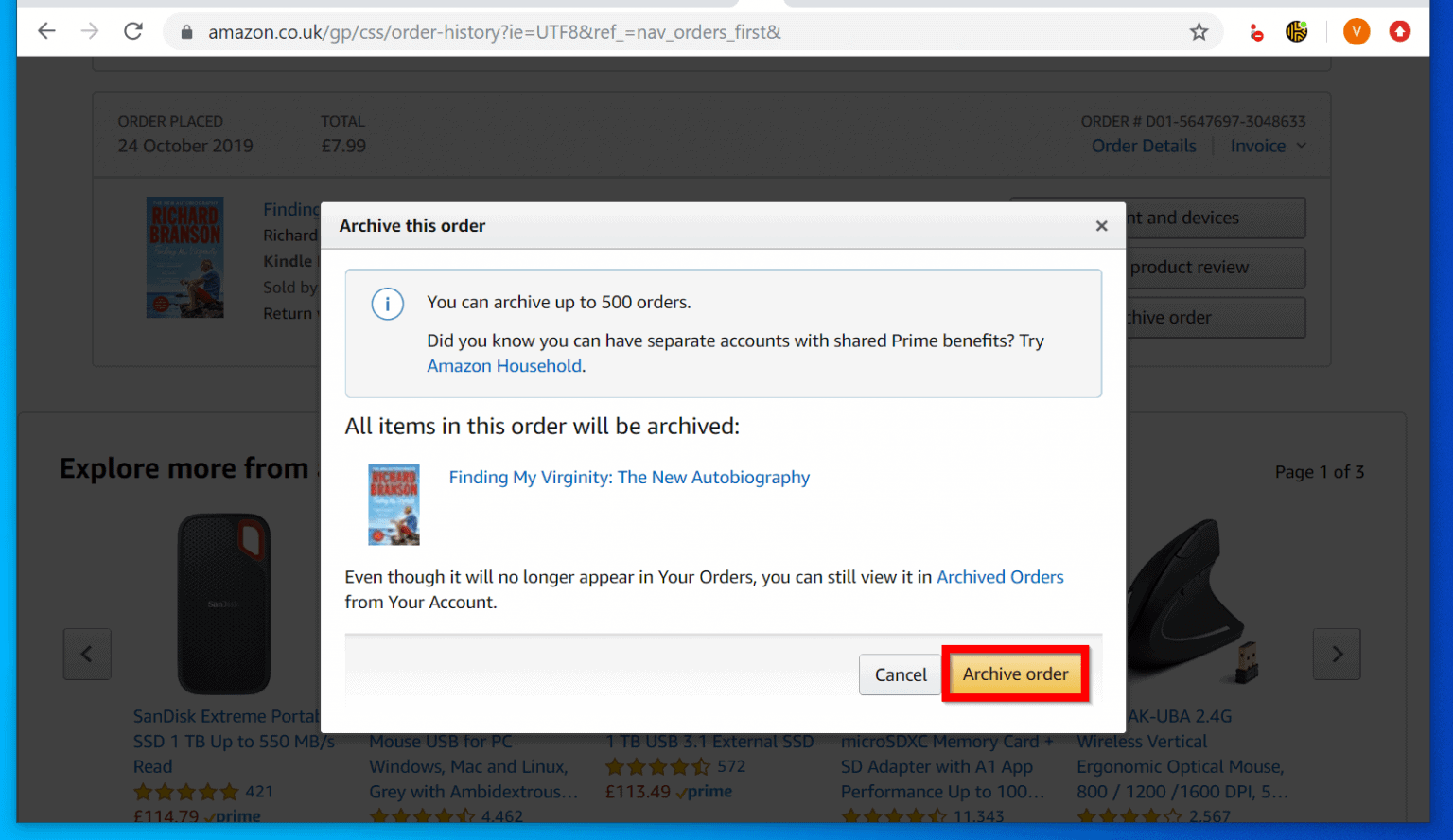The width and height of the screenshot is (1453, 840).
Task: Open the red extension icon beside the bookmark star
Action: (x=1255, y=33)
